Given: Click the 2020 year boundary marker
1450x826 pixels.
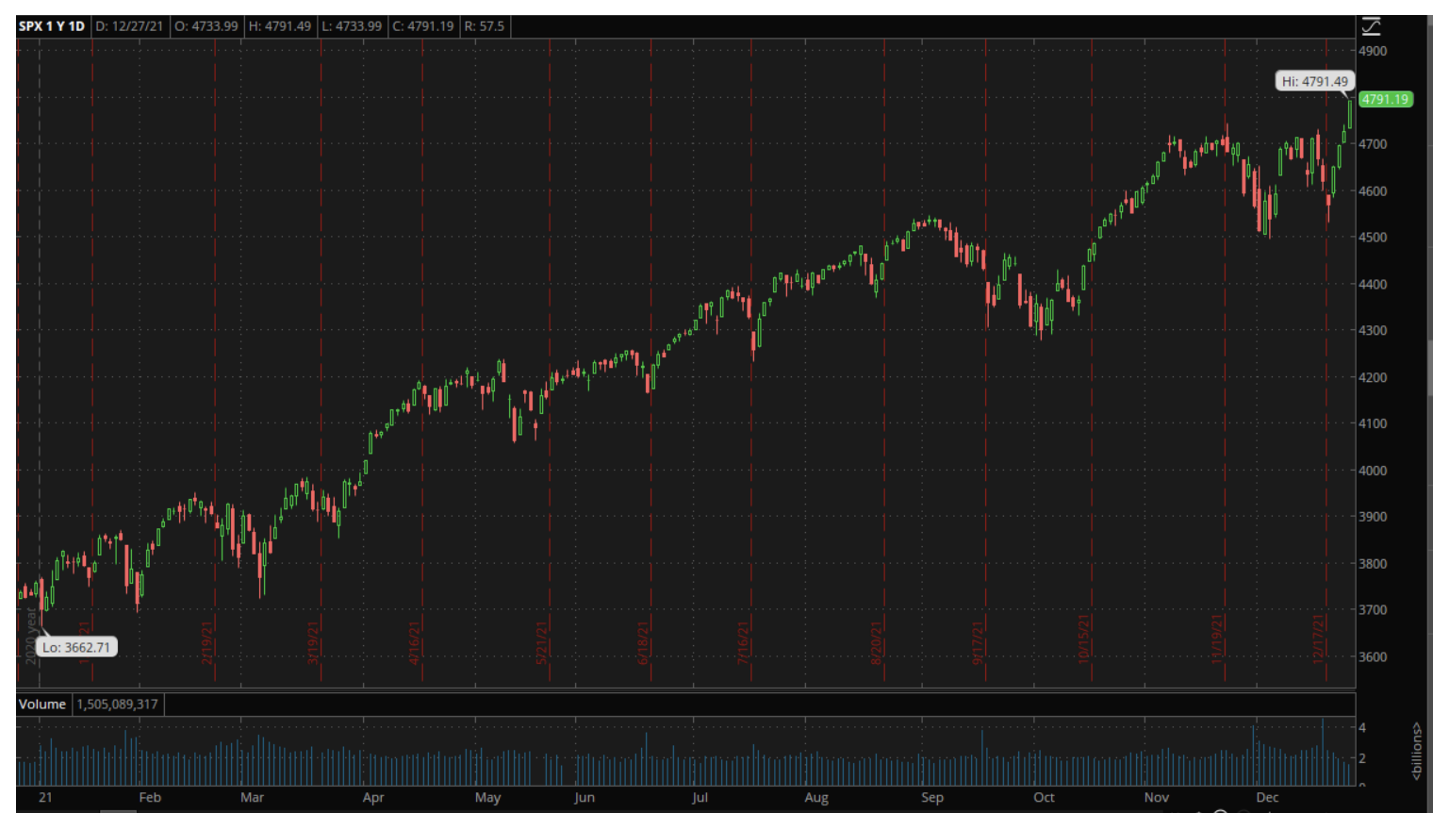Looking at the screenshot, I should pos(30,638).
